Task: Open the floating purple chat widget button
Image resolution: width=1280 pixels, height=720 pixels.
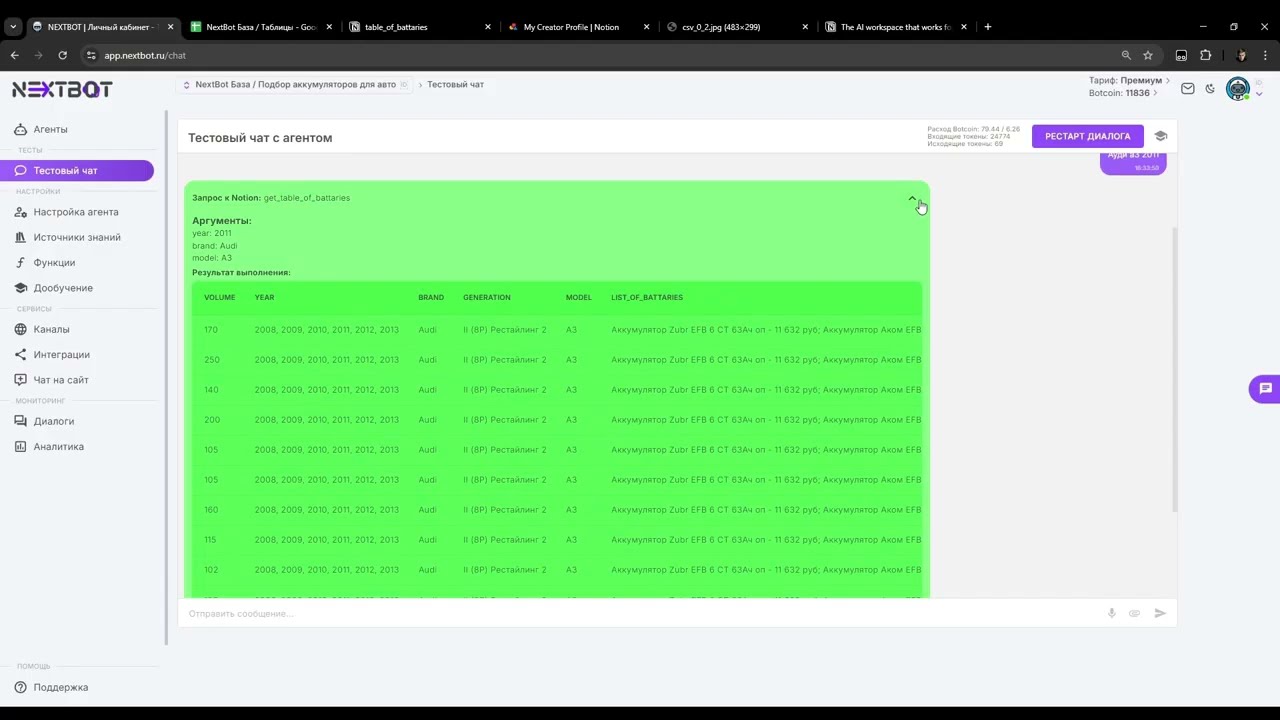Action: click(1265, 389)
